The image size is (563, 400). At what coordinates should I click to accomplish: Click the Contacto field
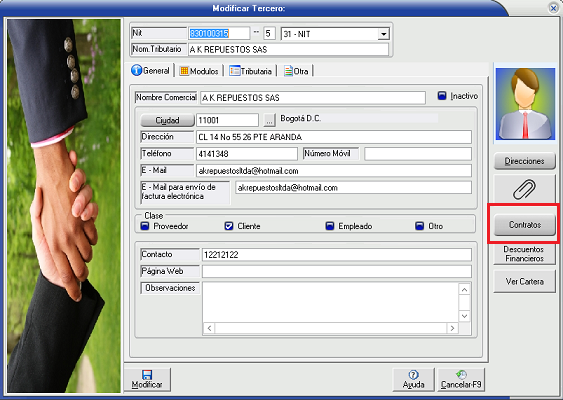click(x=337, y=255)
